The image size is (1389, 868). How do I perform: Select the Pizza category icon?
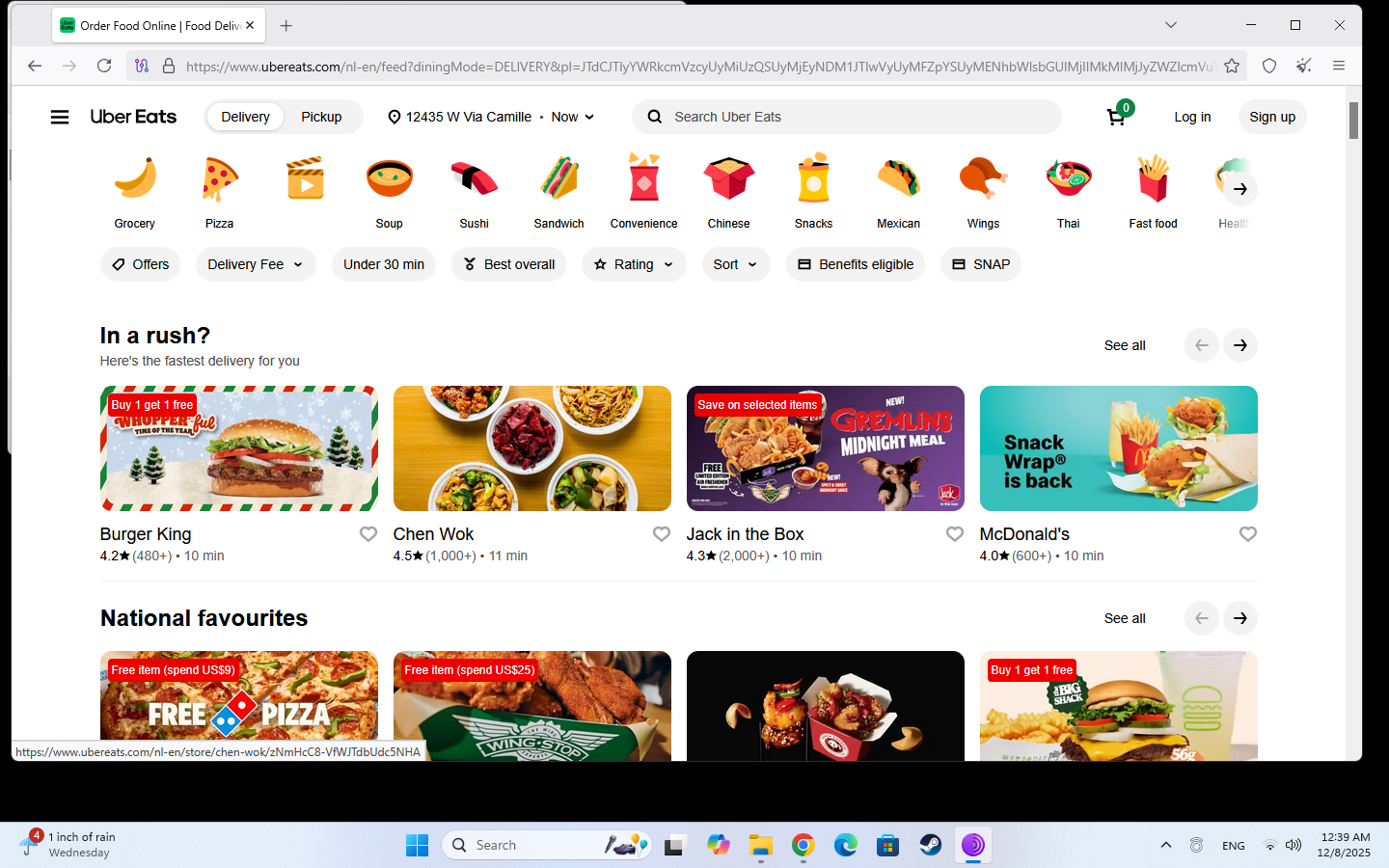point(219,180)
